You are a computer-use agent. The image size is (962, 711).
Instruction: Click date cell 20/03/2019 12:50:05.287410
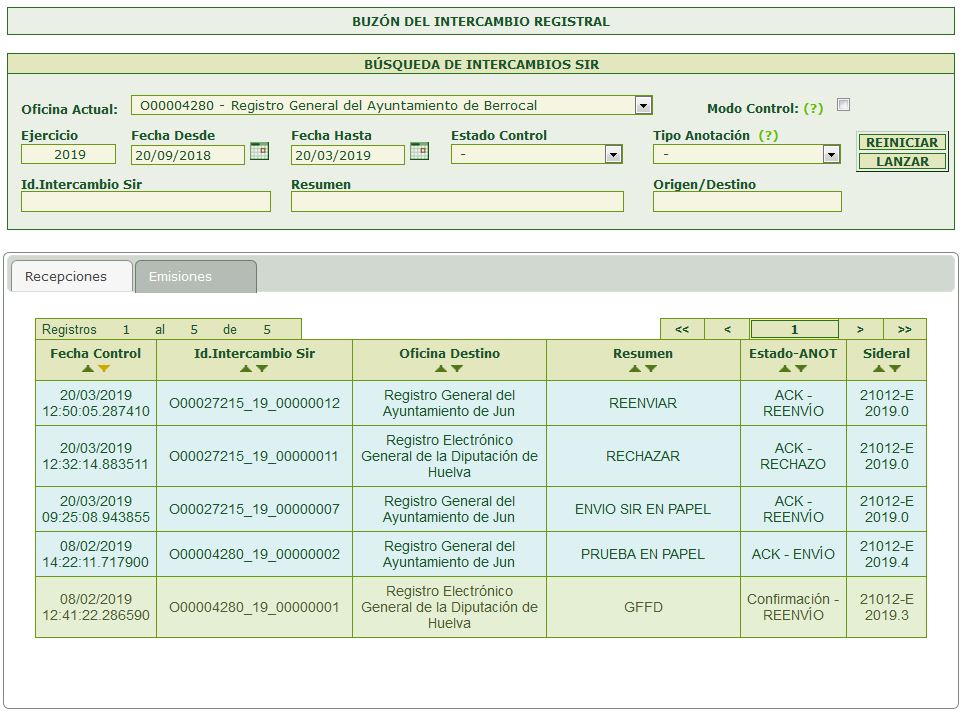point(96,403)
